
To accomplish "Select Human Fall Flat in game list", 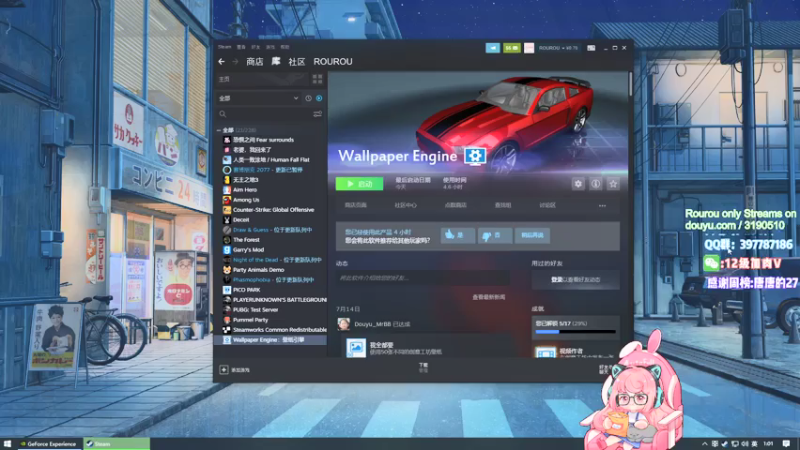I will point(271,160).
